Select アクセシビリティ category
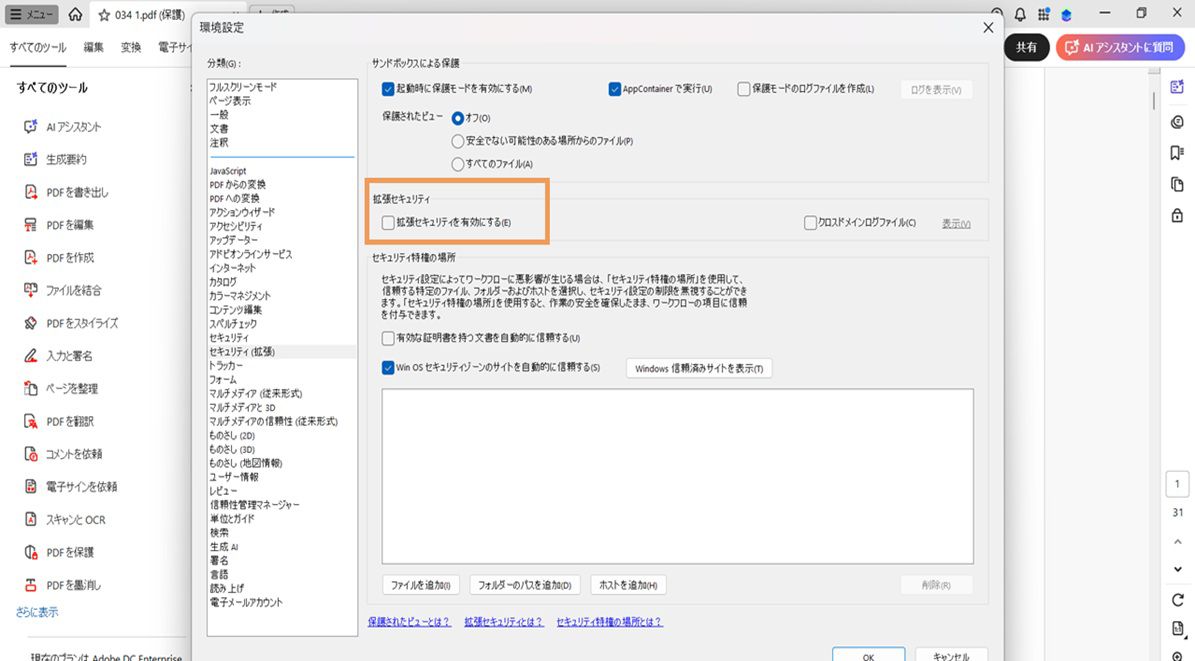The image size is (1195, 661). (235, 226)
